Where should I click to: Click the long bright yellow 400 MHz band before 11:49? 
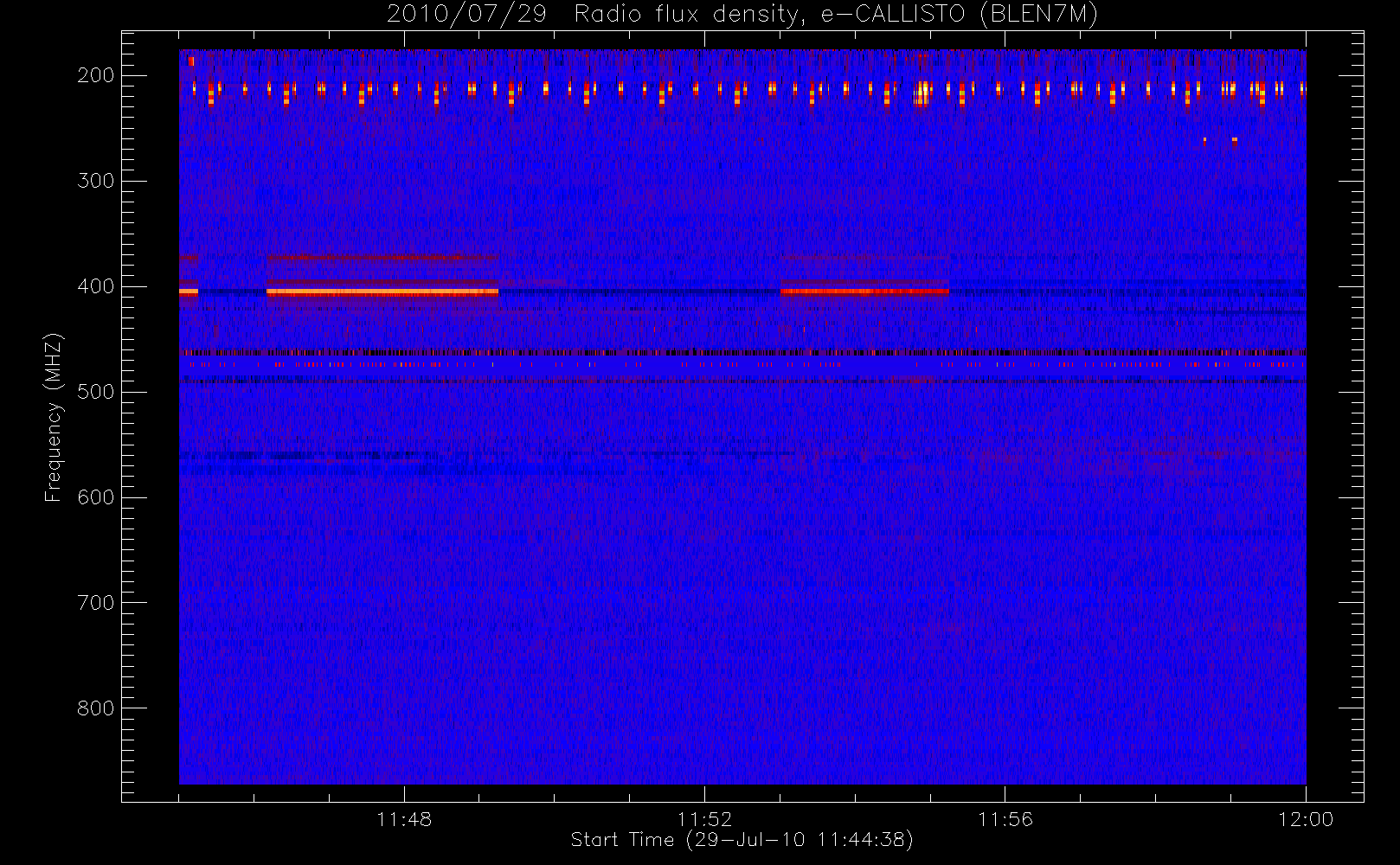click(382, 292)
